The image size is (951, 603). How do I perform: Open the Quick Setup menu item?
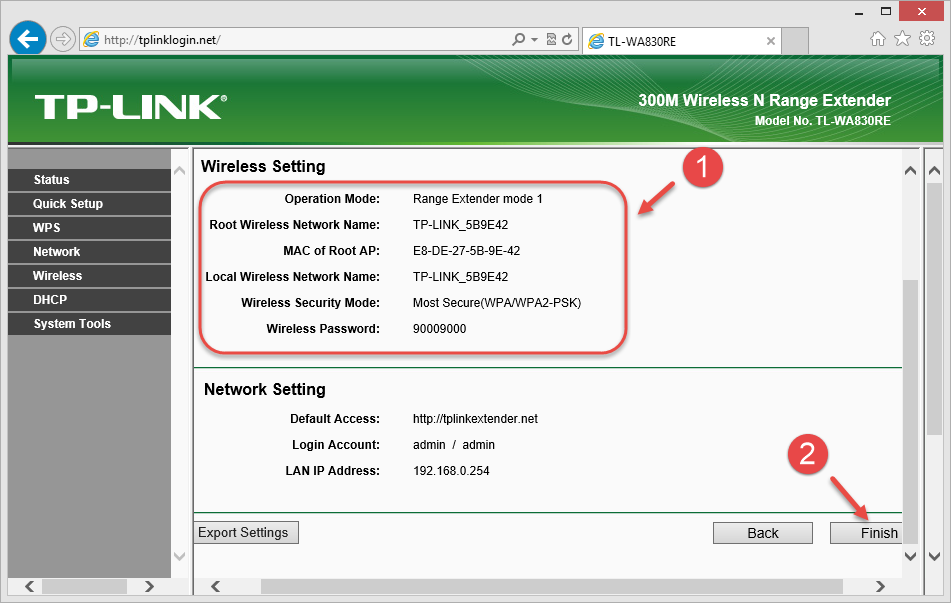(90, 204)
